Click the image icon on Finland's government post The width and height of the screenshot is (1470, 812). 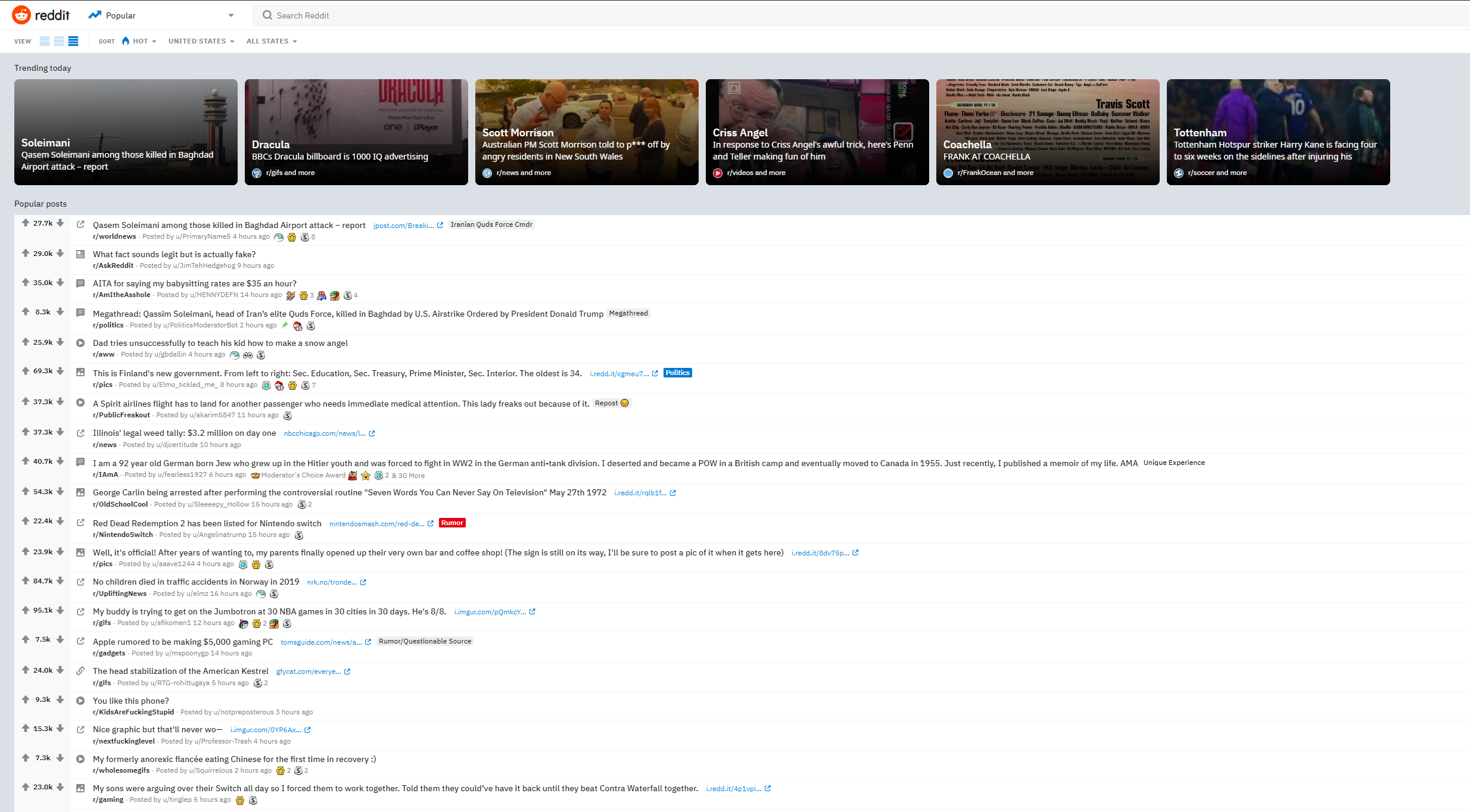coord(80,372)
